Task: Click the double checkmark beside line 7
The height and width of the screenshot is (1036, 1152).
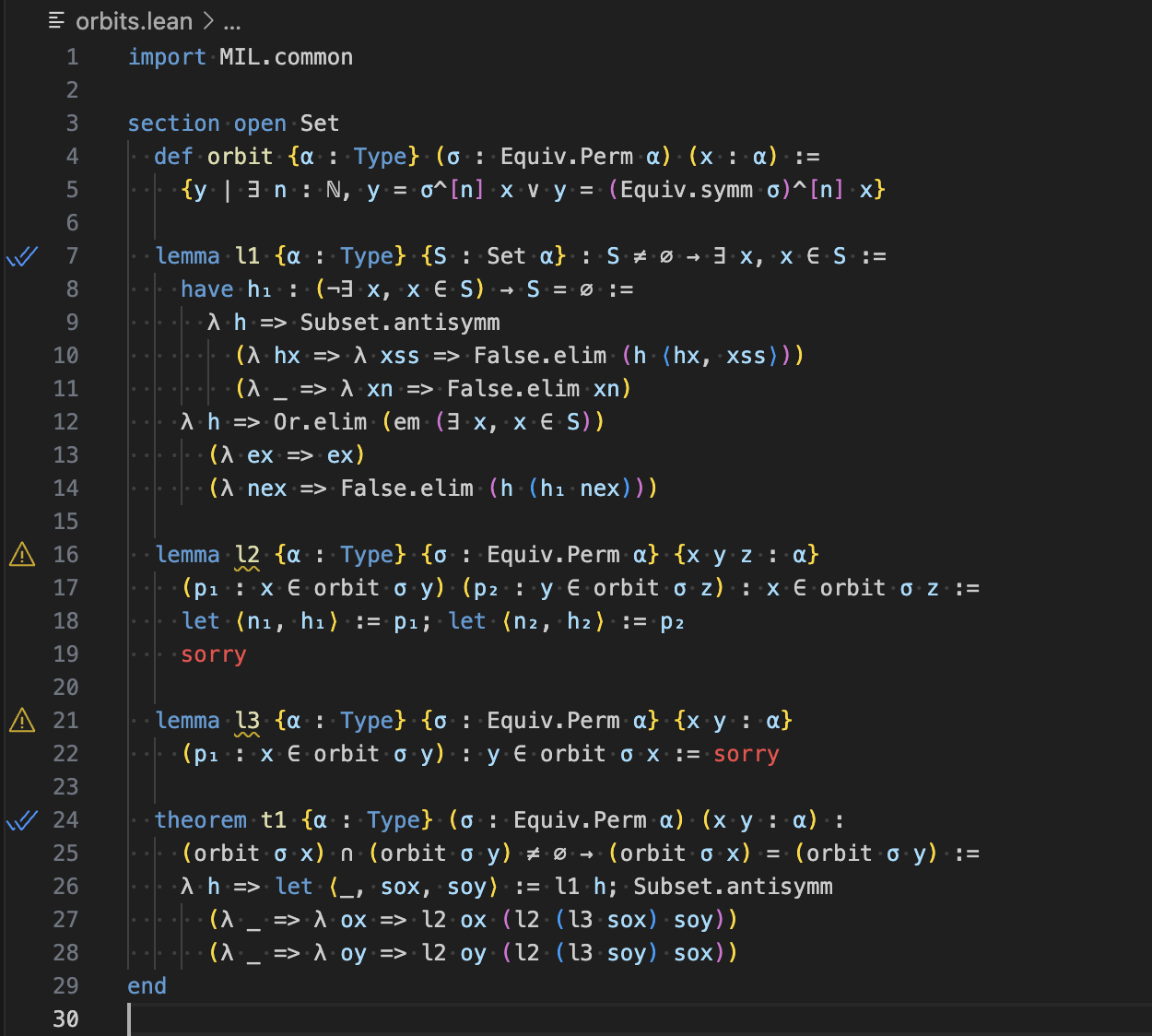Action: (x=22, y=256)
